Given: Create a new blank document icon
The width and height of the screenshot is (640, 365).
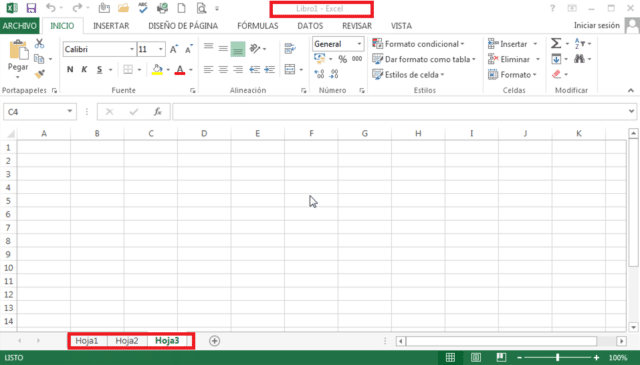Looking at the screenshot, I should (182, 8).
